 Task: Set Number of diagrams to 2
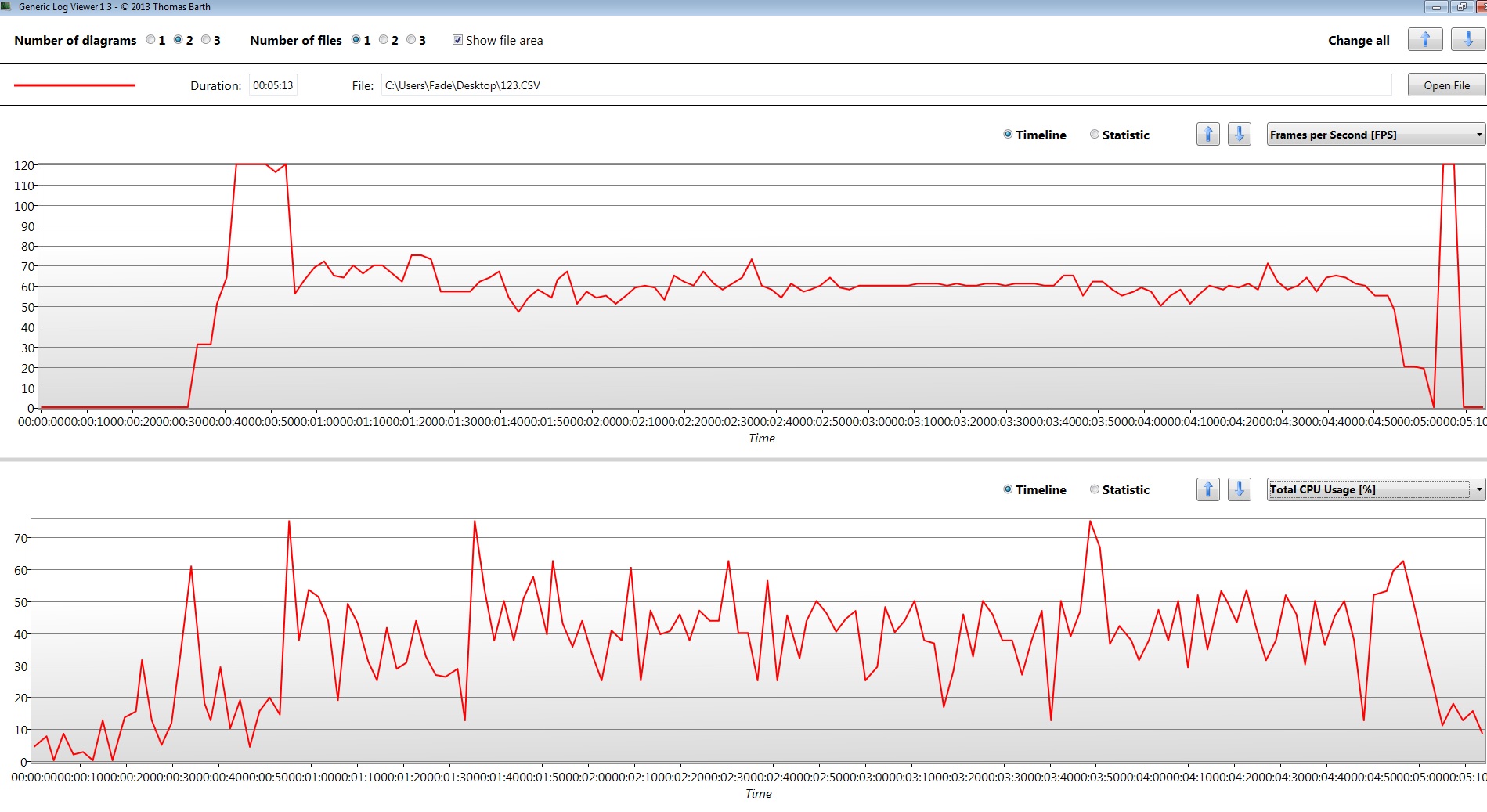[179, 40]
